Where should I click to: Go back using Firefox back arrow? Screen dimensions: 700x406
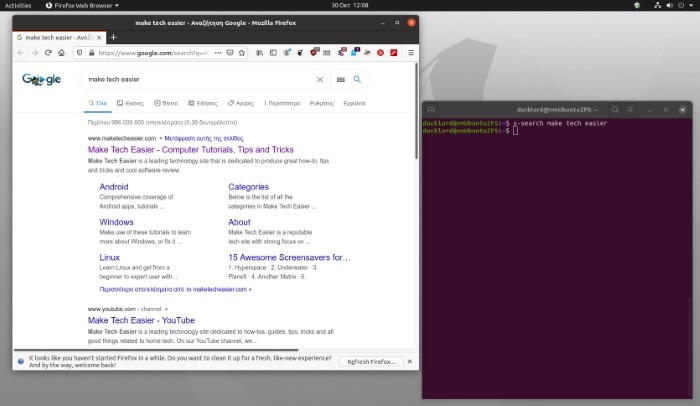(21, 53)
